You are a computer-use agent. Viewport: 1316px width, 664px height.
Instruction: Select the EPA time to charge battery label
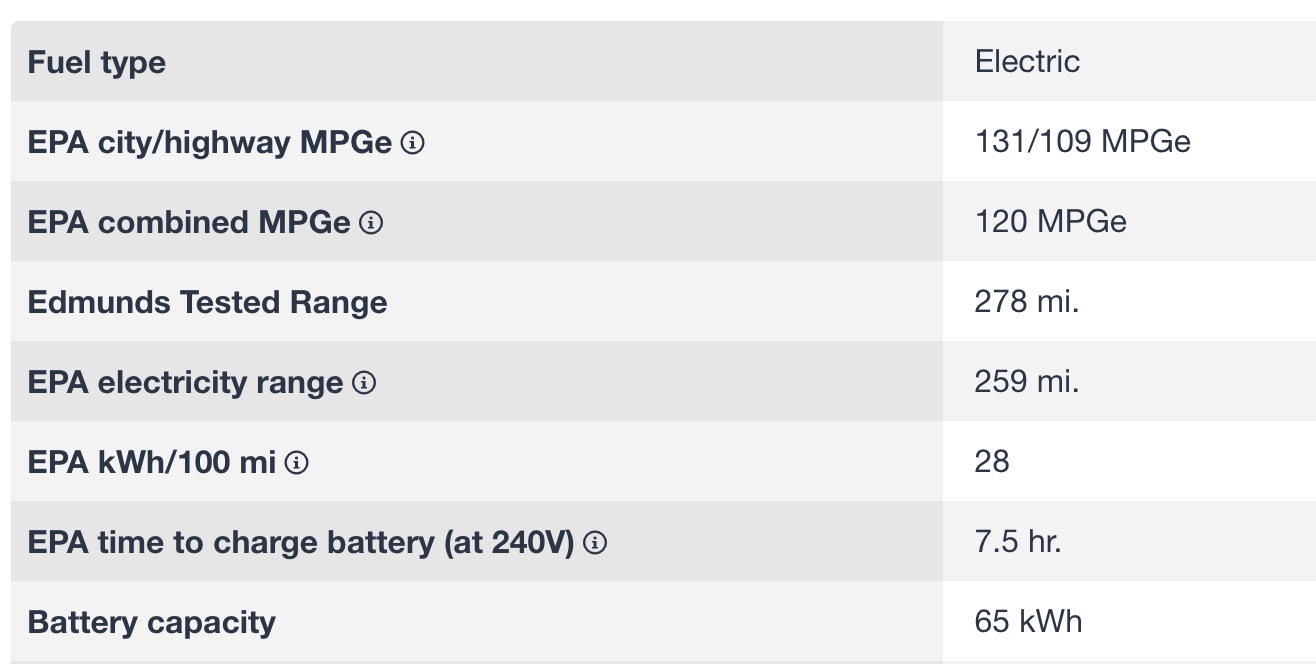pyautogui.click(x=301, y=543)
